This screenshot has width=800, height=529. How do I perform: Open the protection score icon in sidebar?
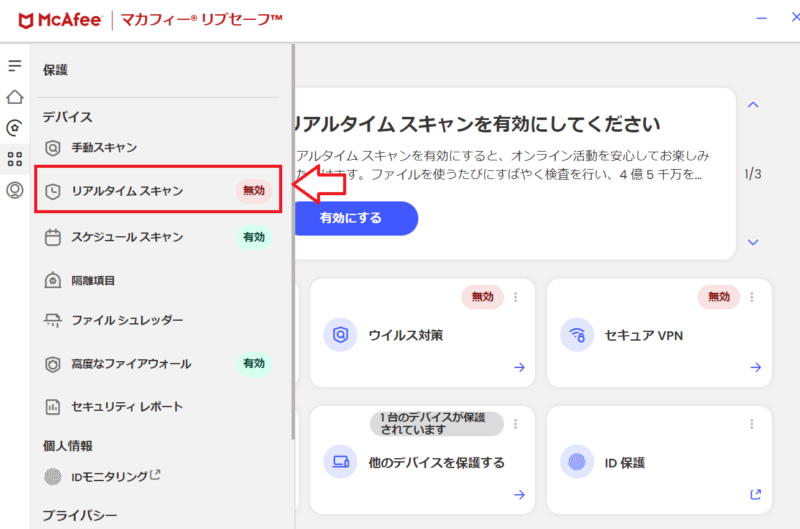pyautogui.click(x=15, y=128)
